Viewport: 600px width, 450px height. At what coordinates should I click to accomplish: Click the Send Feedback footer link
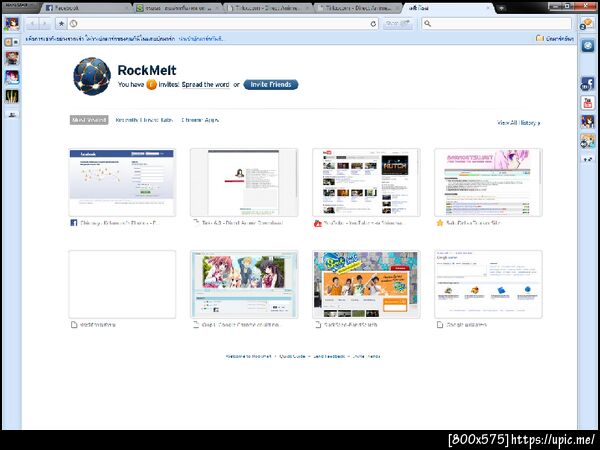click(x=329, y=356)
